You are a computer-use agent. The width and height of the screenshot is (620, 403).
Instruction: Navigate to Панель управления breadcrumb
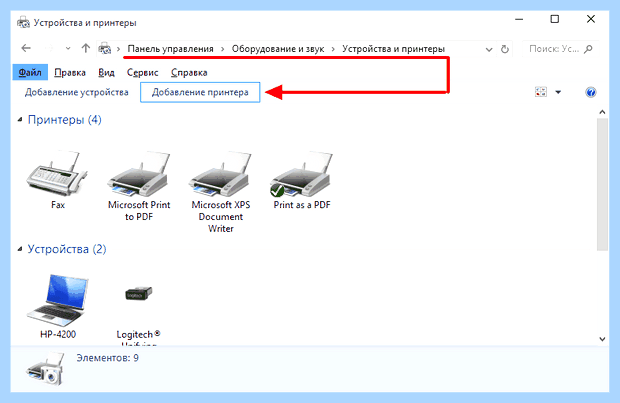click(170, 49)
